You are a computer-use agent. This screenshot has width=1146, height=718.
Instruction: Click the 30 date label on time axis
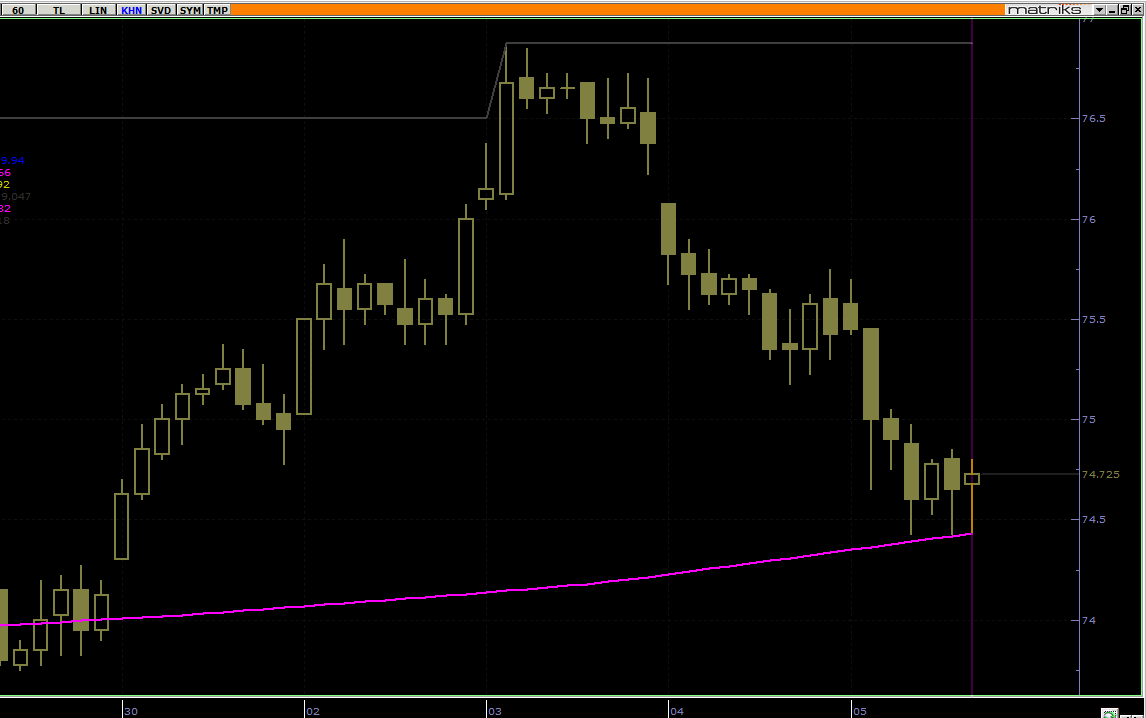tap(131, 711)
